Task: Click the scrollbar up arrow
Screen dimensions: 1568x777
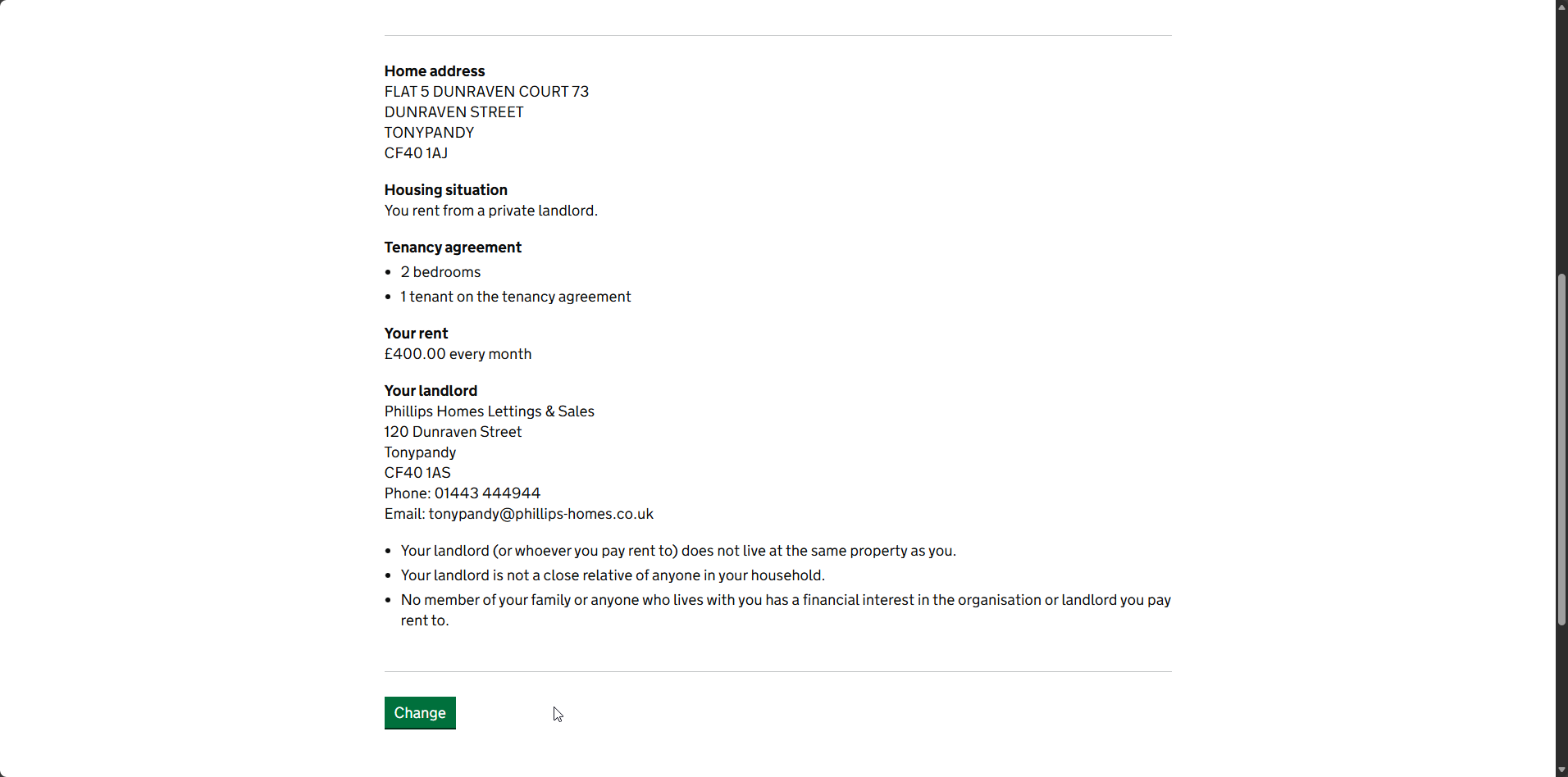Action: 1561,7
